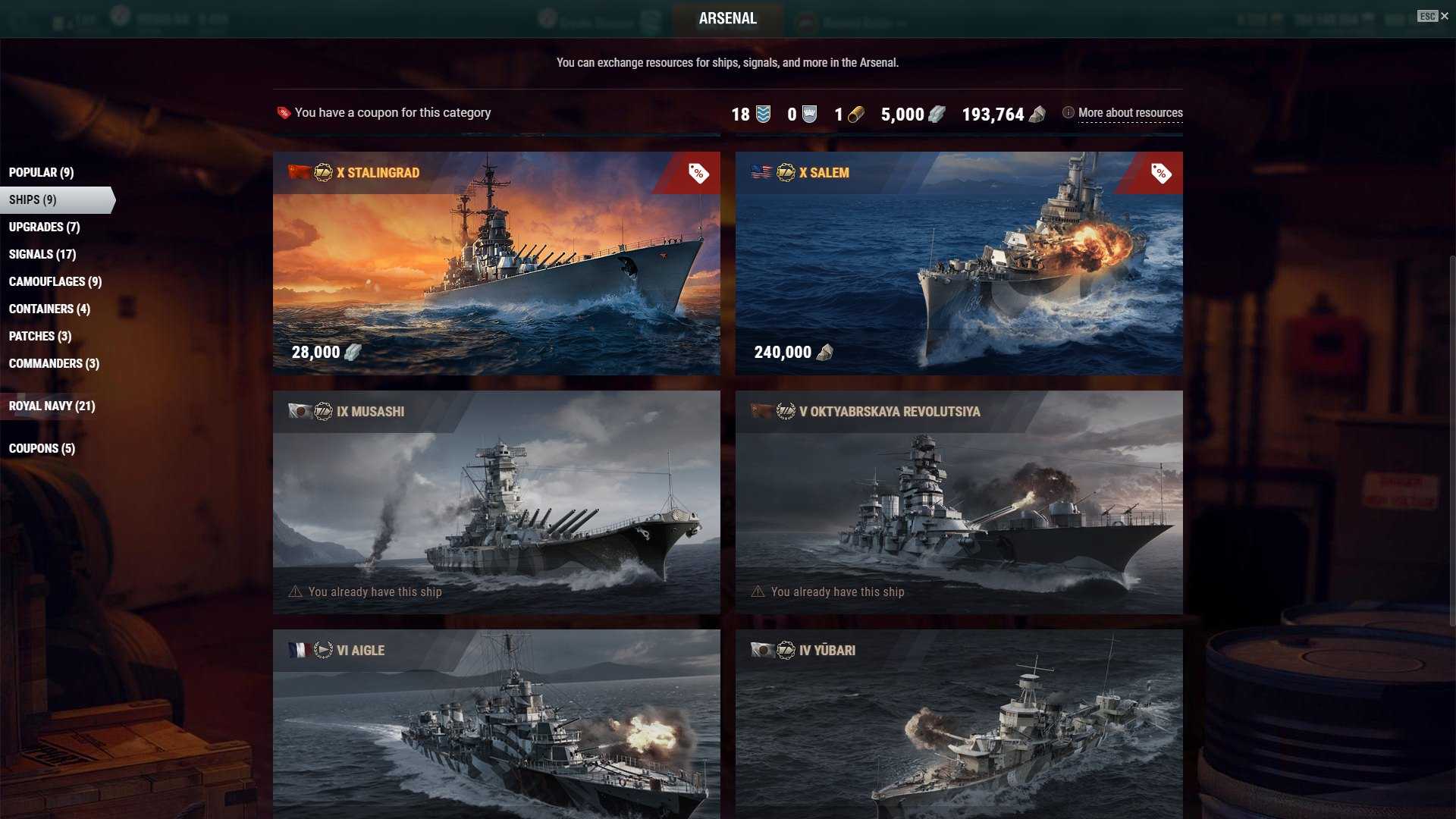The image size is (1456, 819).
Task: Click the red coupon icon beside coupon notice
Action: [284, 112]
